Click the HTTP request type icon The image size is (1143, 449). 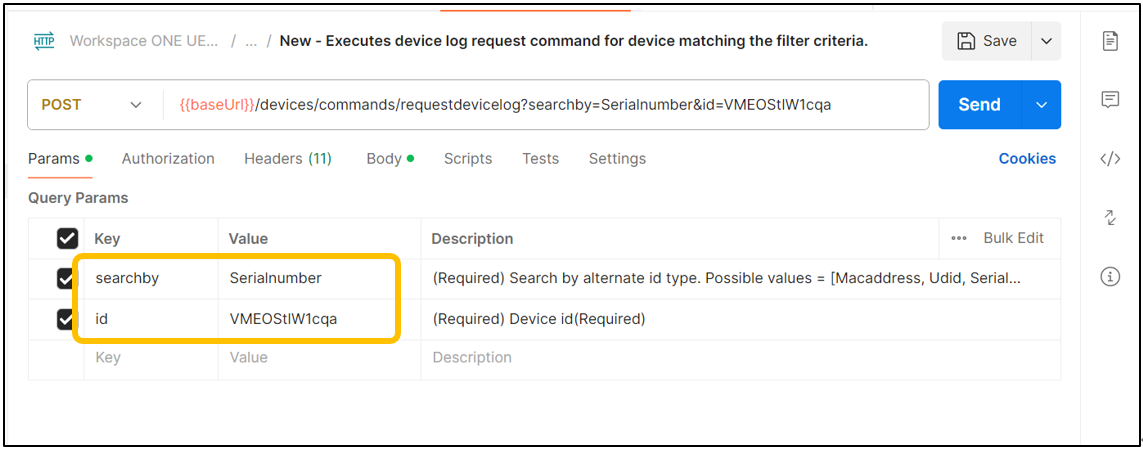click(x=44, y=41)
